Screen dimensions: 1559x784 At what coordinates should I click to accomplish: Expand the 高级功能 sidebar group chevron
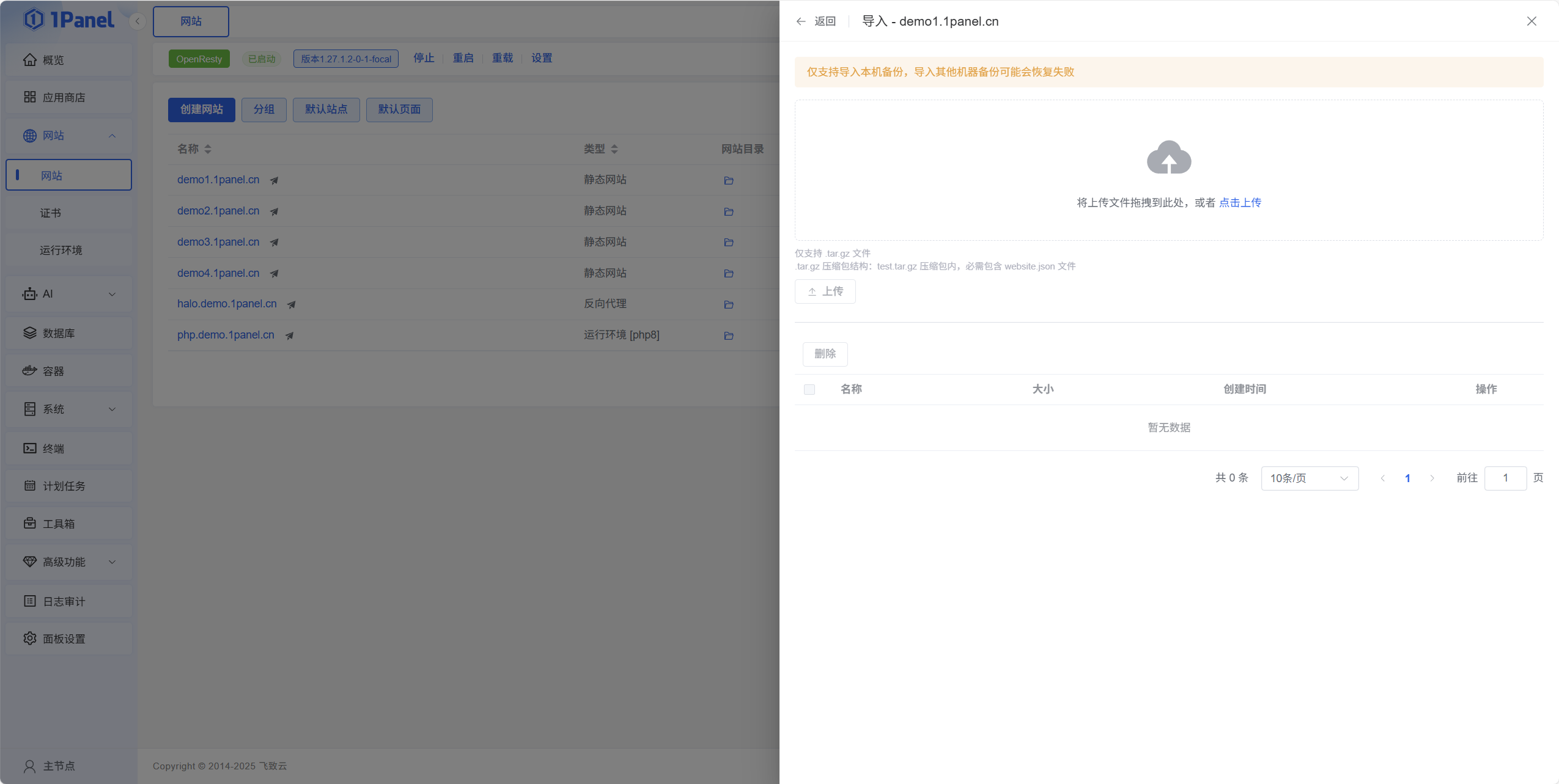click(112, 562)
